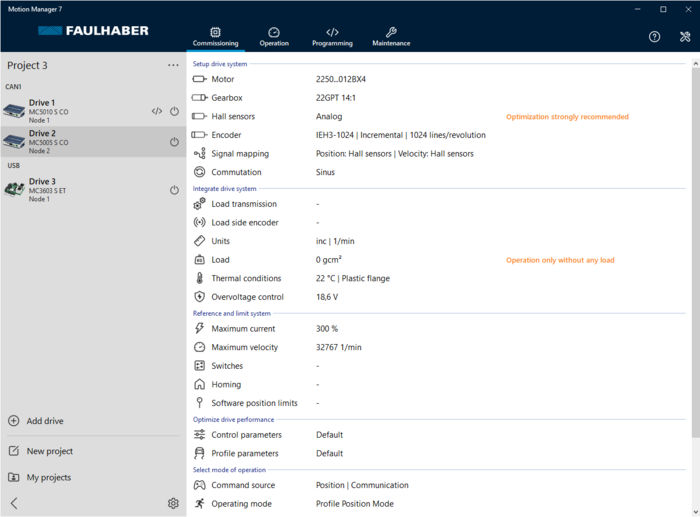This screenshot has width=700, height=517.
Task: Click the 'Optimization strongly recommended' warning
Action: click(567, 117)
